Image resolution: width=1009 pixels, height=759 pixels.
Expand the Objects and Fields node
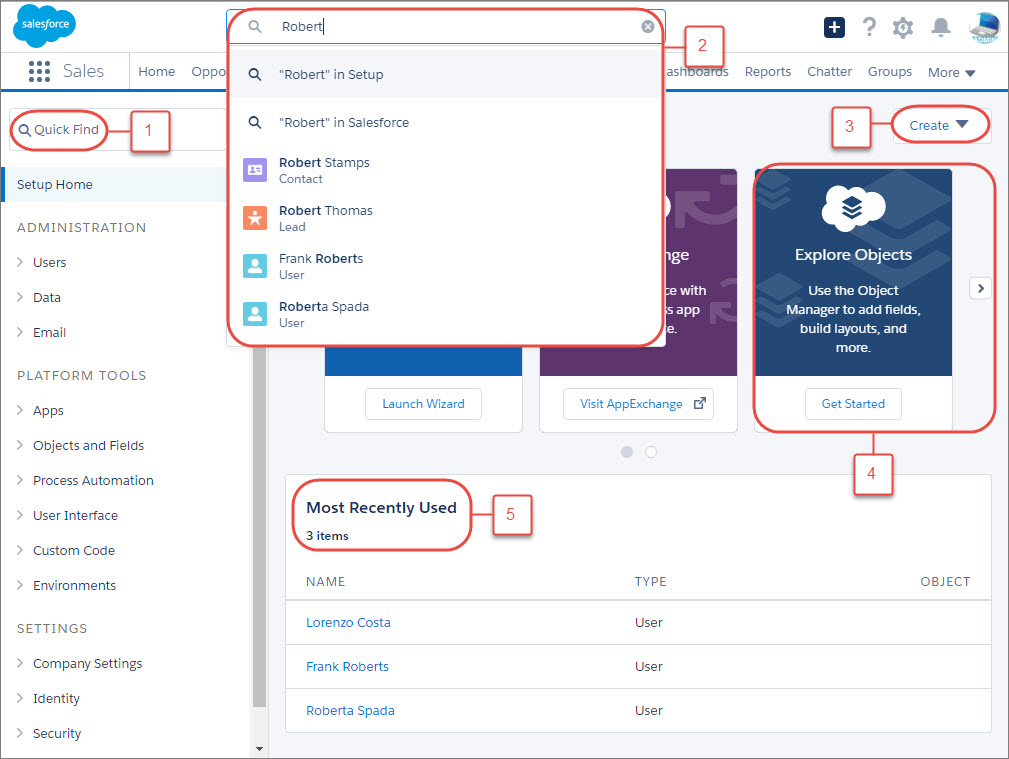(x=19, y=445)
